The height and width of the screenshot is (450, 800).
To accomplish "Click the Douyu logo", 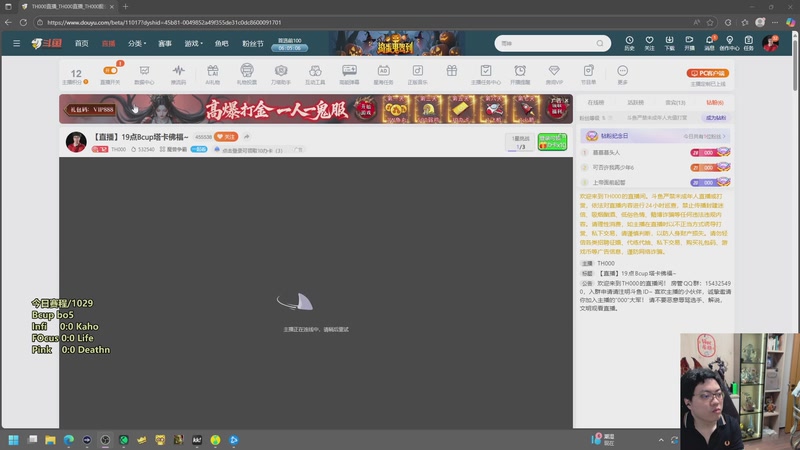I will pyautogui.click(x=46, y=43).
